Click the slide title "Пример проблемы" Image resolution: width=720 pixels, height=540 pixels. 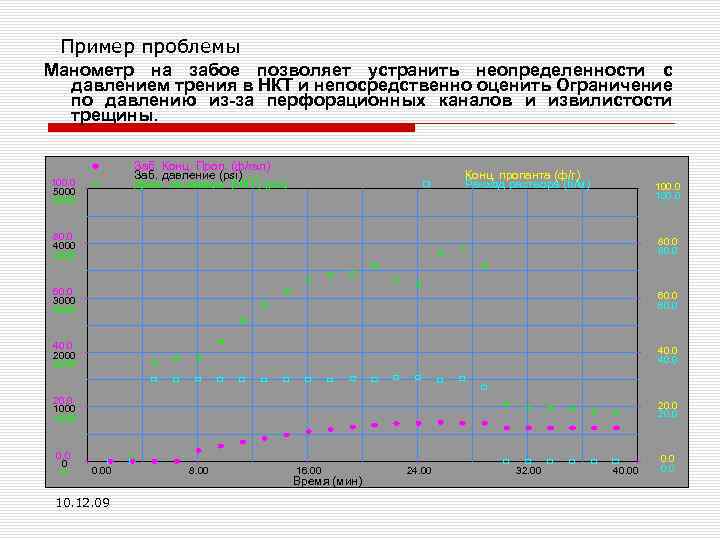(x=150, y=47)
